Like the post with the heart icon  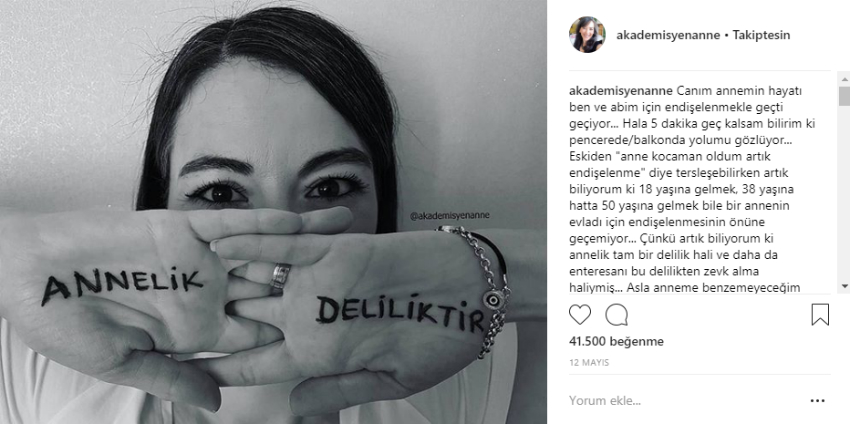click(x=579, y=314)
